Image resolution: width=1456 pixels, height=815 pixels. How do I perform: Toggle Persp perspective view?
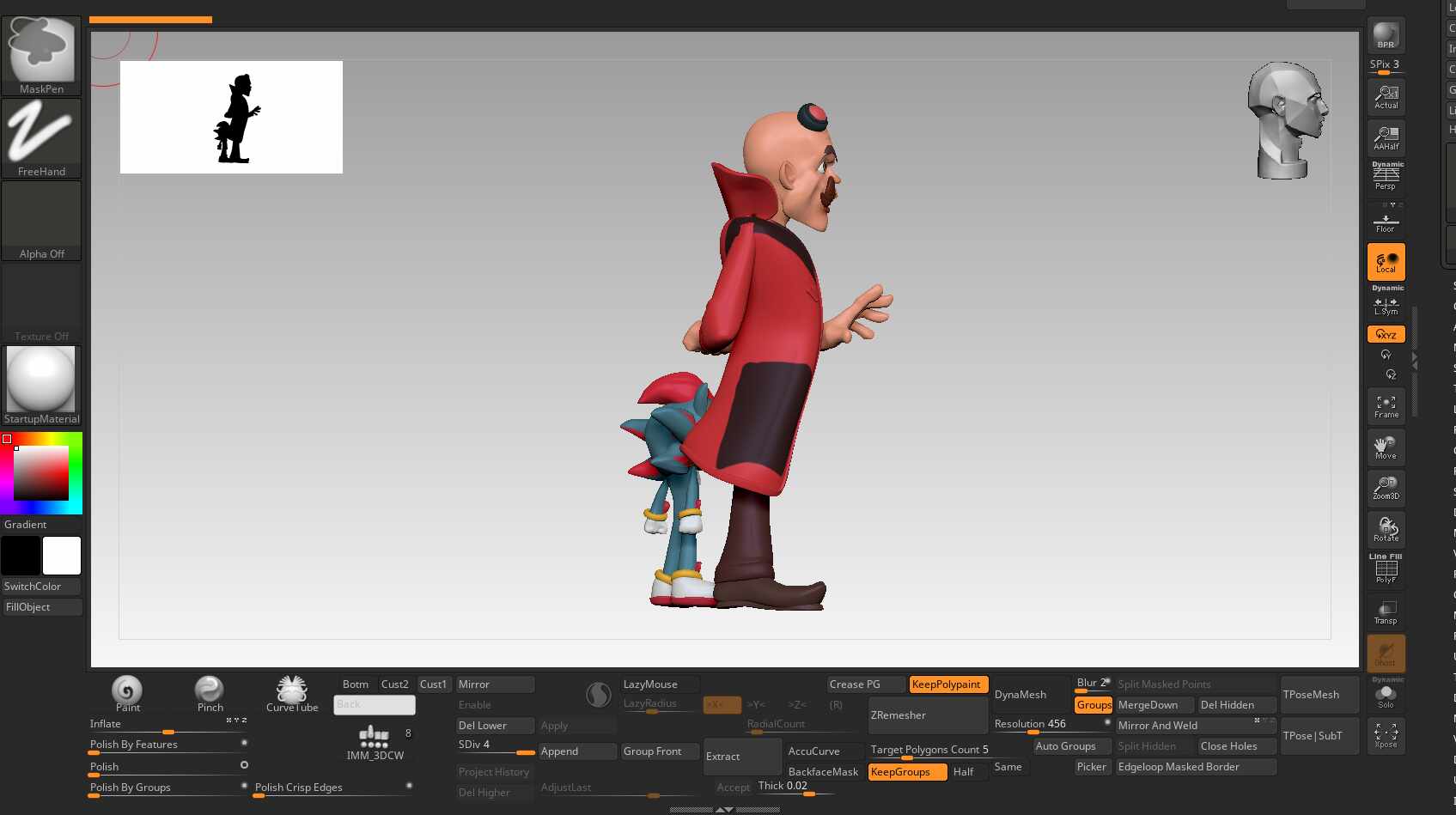(x=1386, y=177)
